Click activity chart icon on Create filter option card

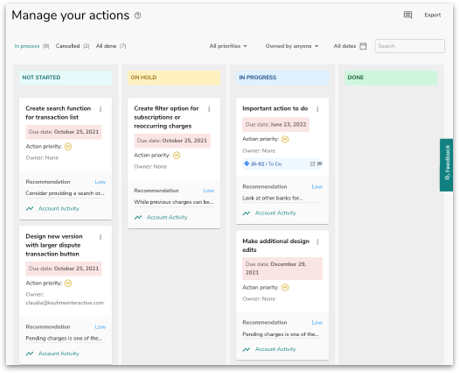tap(138, 217)
